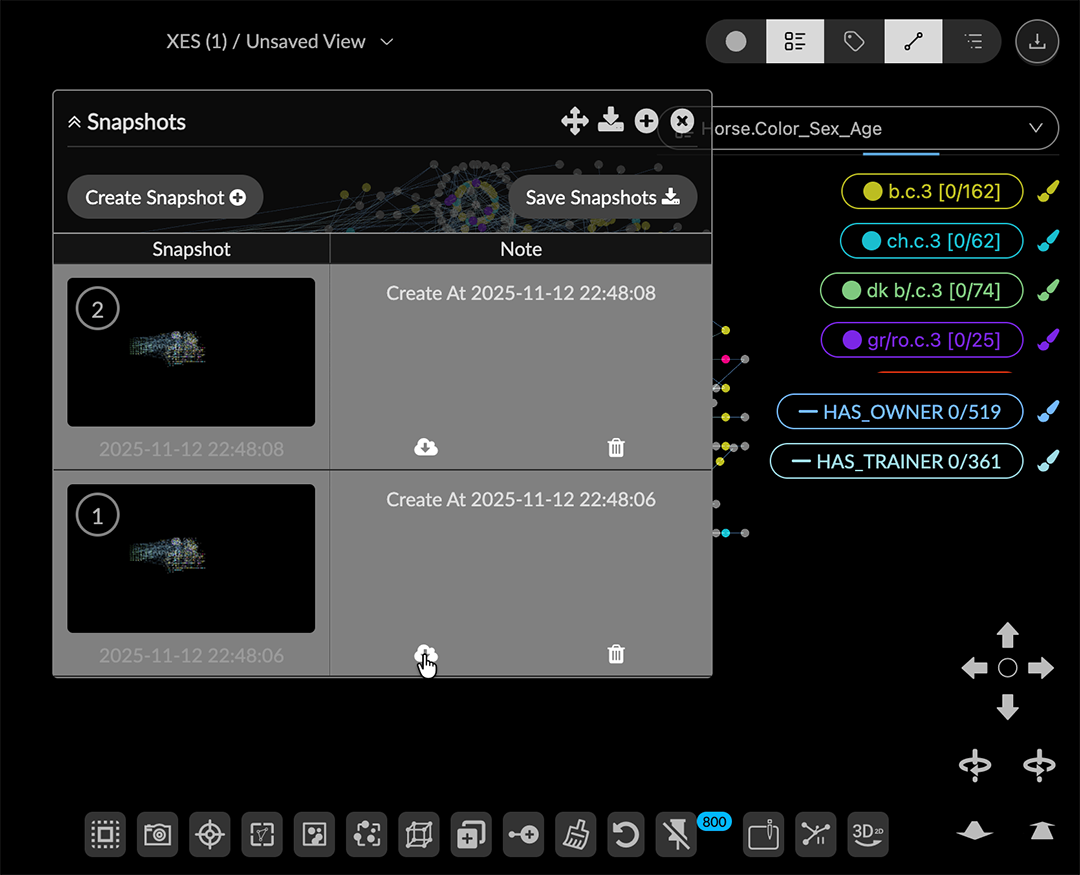The height and width of the screenshot is (875, 1080).
Task: Select the b.c.3 [0/162] legend item
Action: pos(931,191)
